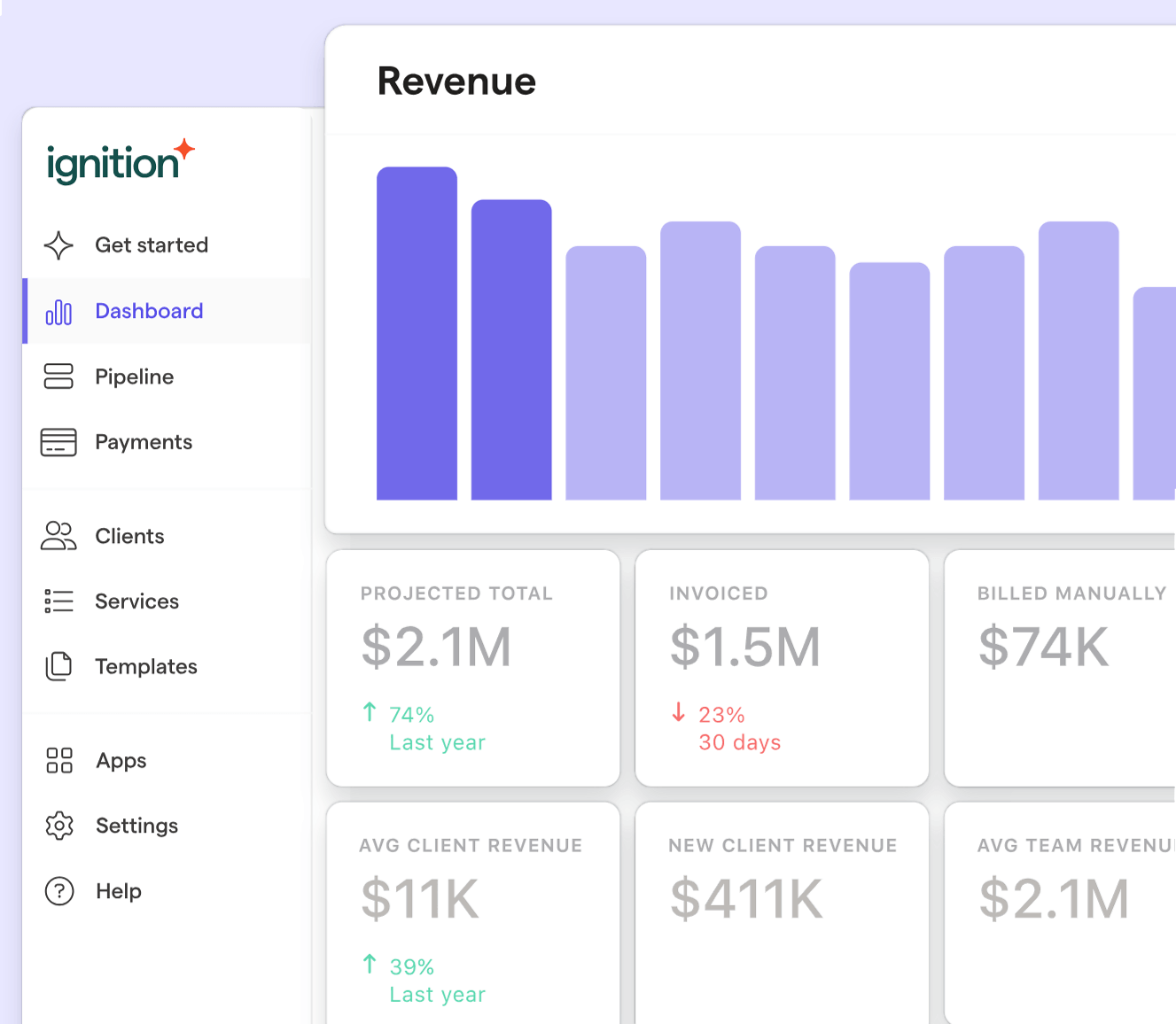
Task: Click the second dark purple revenue bar
Action: 511,350
